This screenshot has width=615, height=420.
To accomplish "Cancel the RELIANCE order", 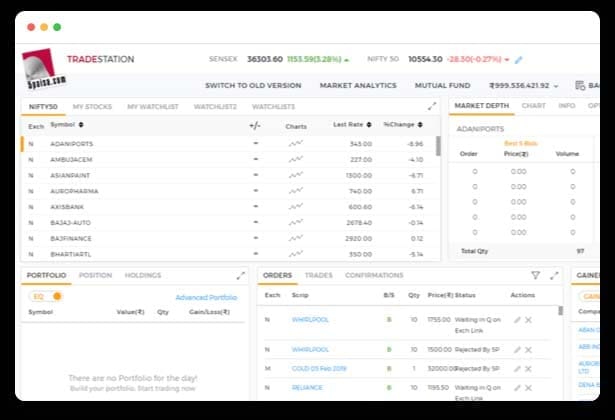I will pos(528,388).
